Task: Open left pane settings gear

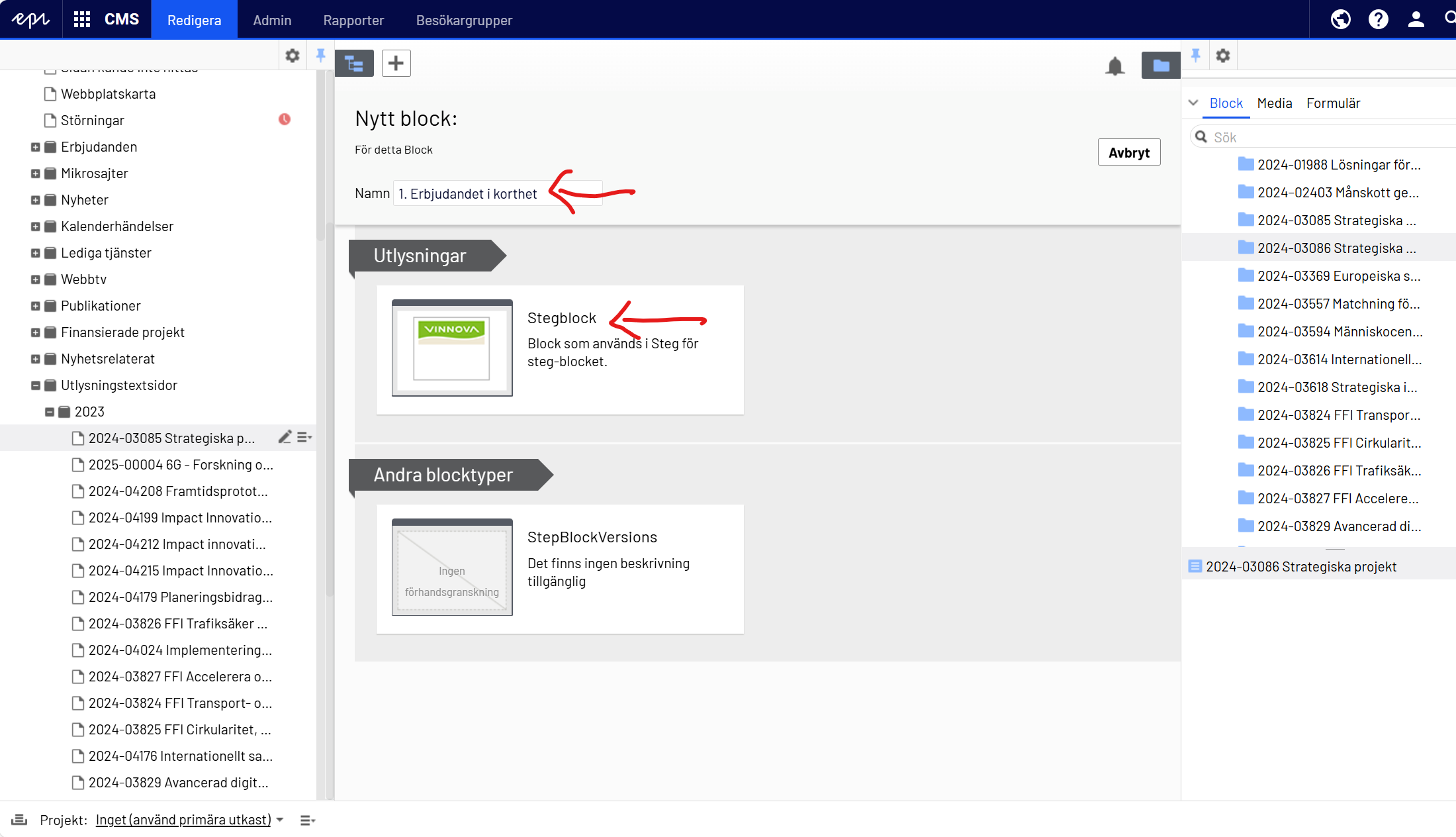Action: tap(292, 56)
